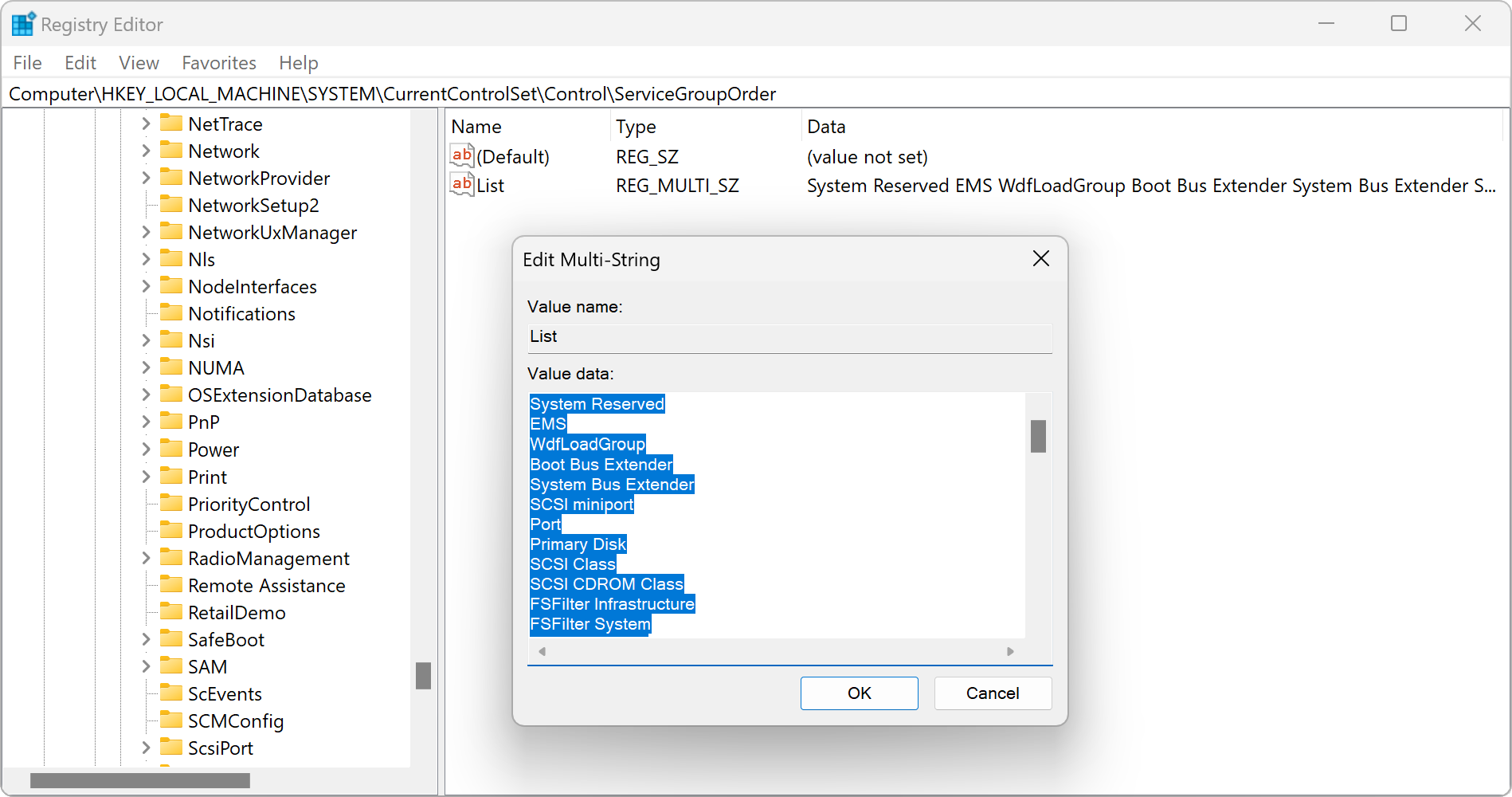Select the ProductOptions folder icon
The height and width of the screenshot is (797, 1512).
click(x=170, y=531)
